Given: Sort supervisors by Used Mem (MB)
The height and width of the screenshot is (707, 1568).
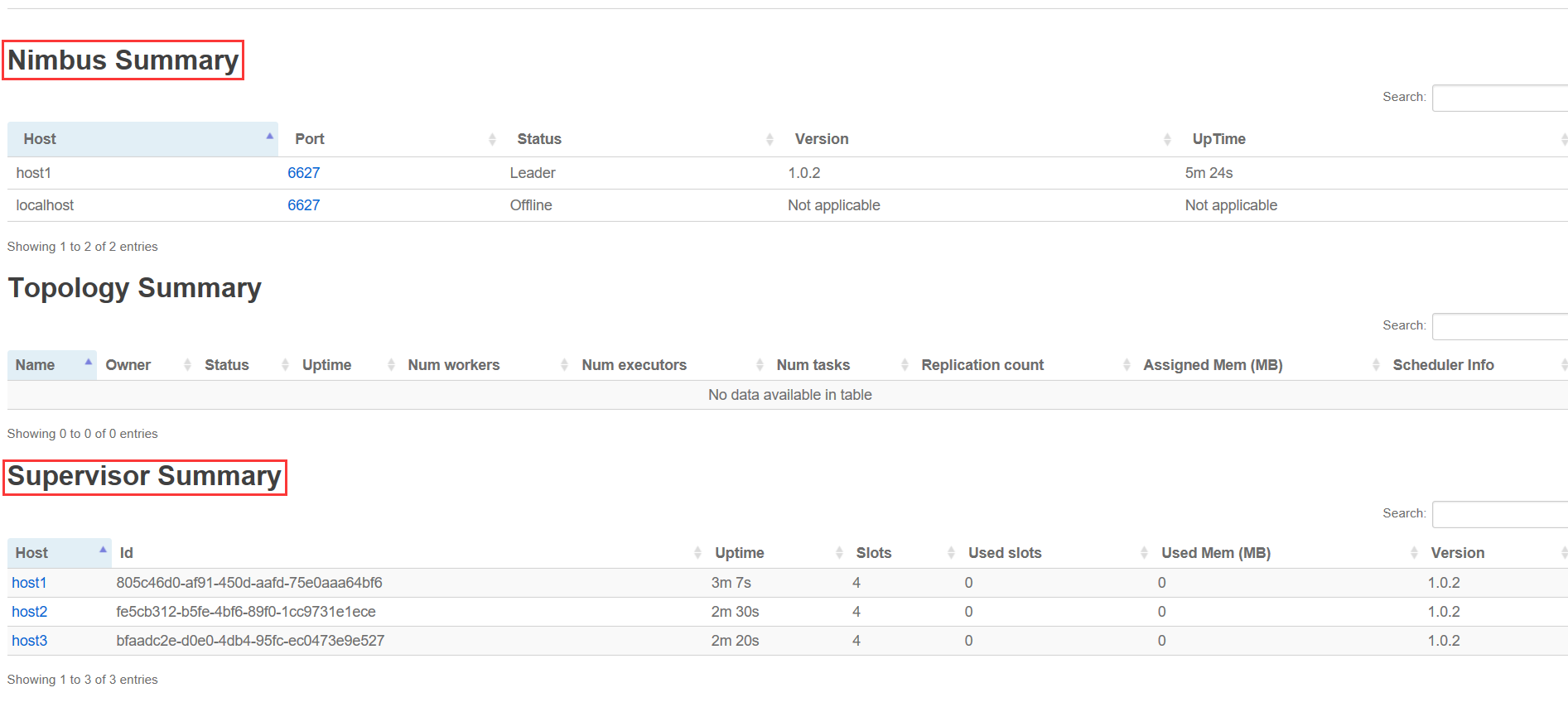Looking at the screenshot, I should pyautogui.click(x=1215, y=553).
